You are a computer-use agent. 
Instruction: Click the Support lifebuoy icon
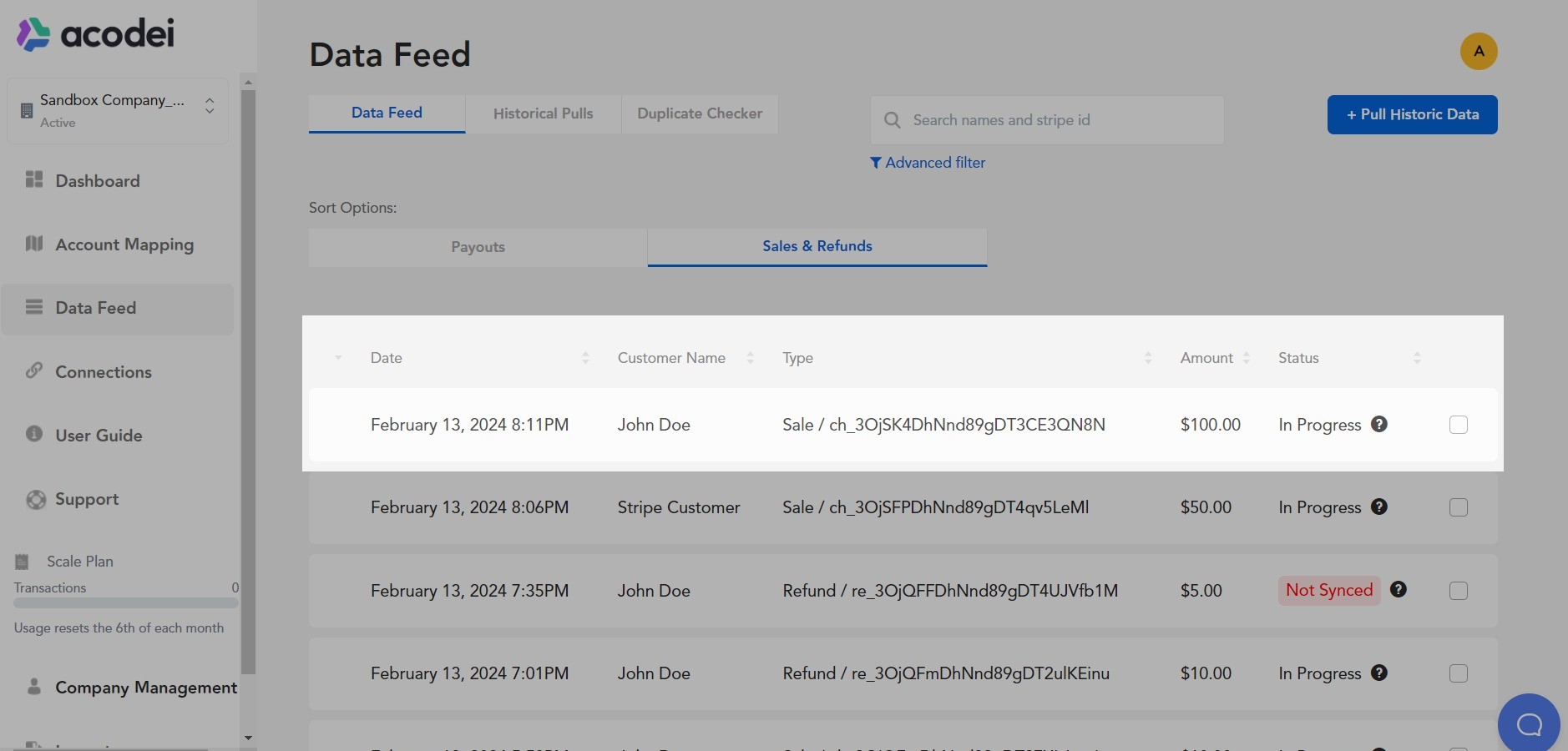36,499
